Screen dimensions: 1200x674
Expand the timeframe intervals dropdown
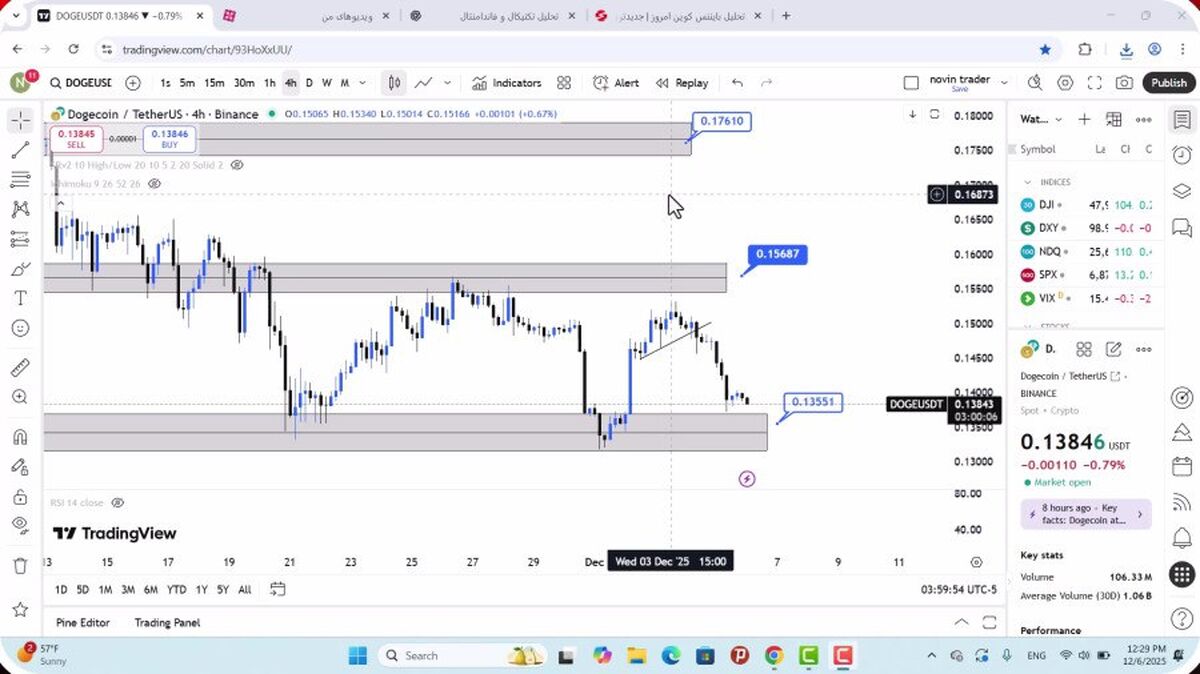[x=362, y=83]
